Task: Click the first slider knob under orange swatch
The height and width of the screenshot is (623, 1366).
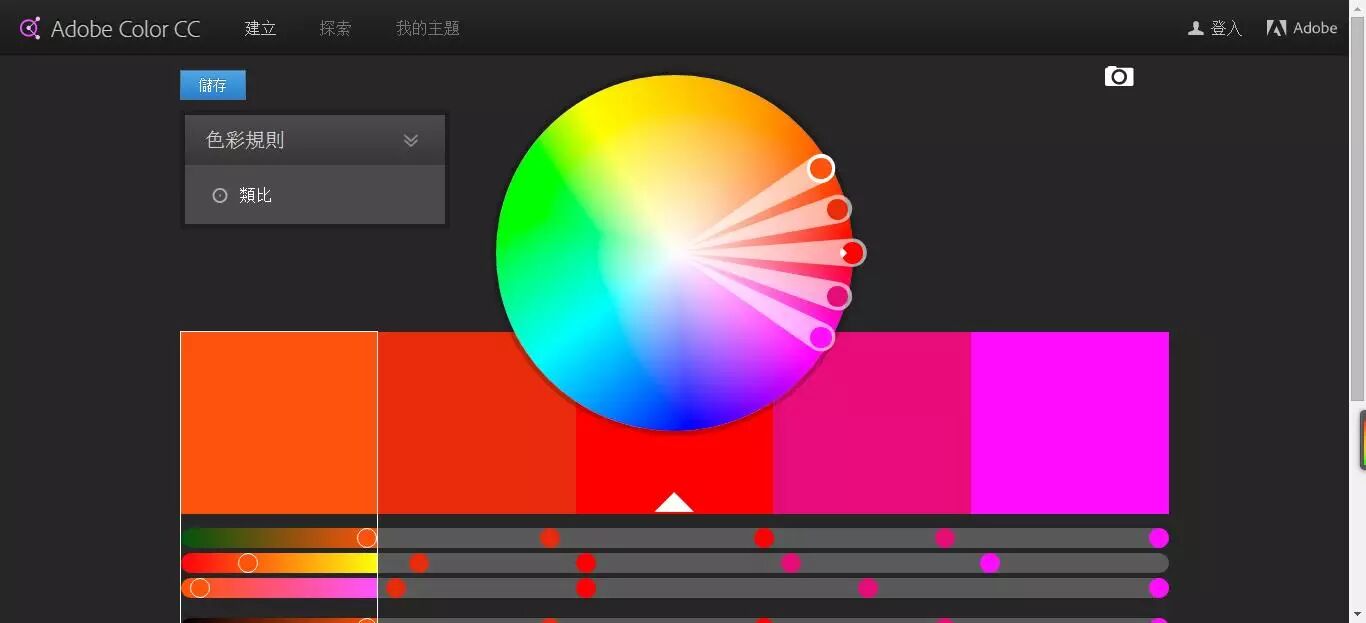Action: point(367,538)
